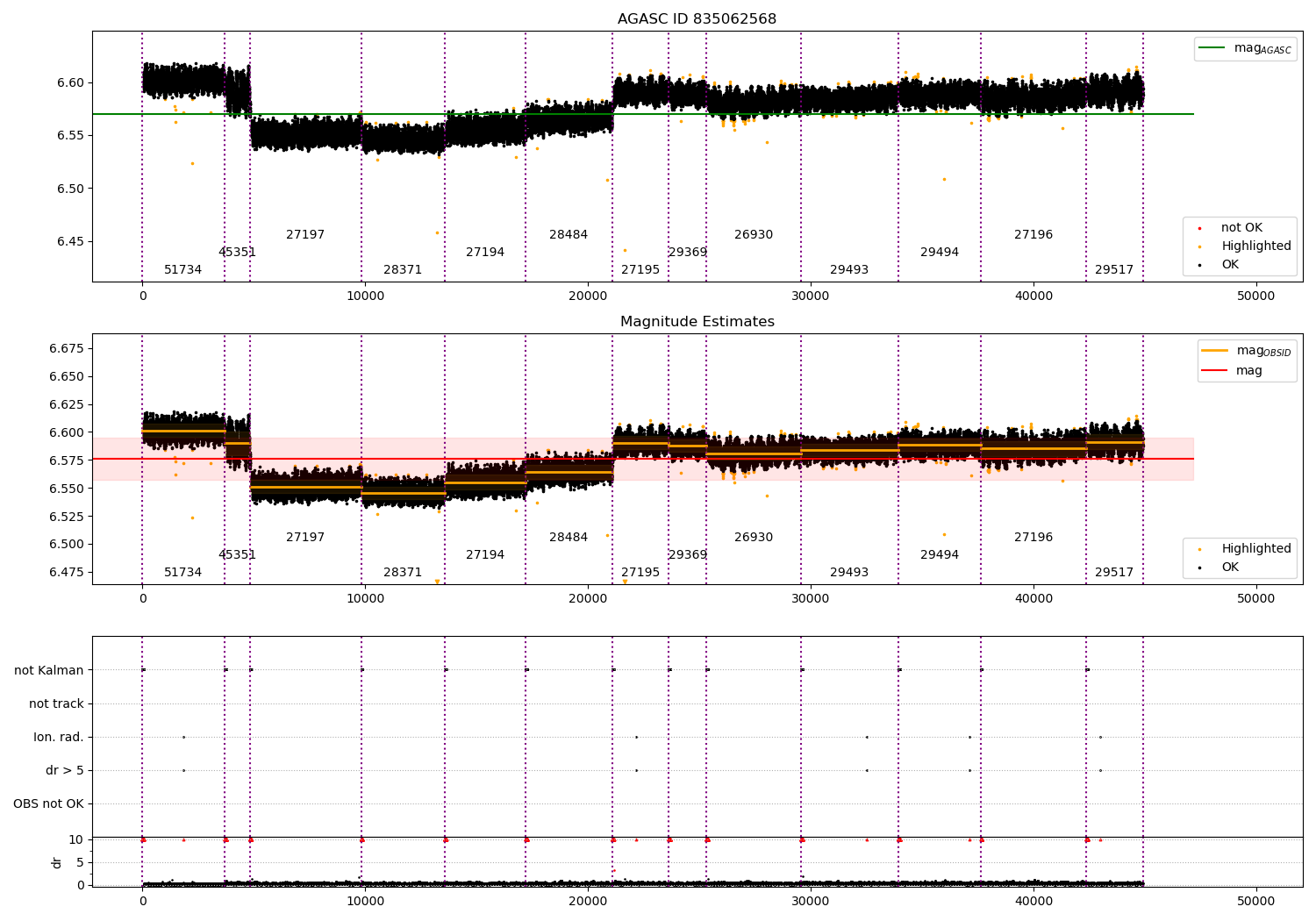This screenshot has height=921, width=1316.
Task: Click the 6.550 y-axis tick in middle panel
Action: (67, 489)
